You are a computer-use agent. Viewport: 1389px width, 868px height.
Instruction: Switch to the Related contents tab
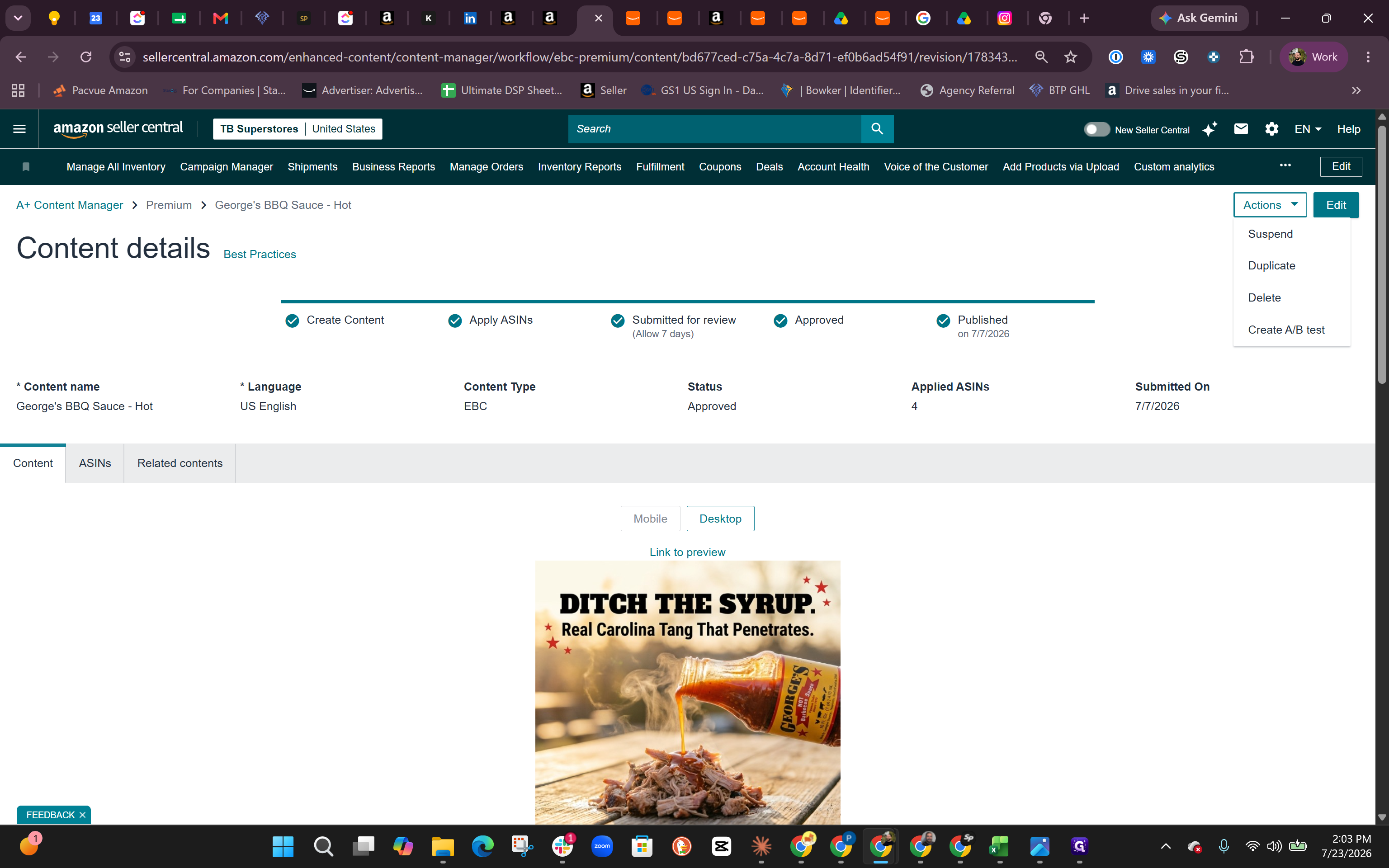[x=180, y=463]
